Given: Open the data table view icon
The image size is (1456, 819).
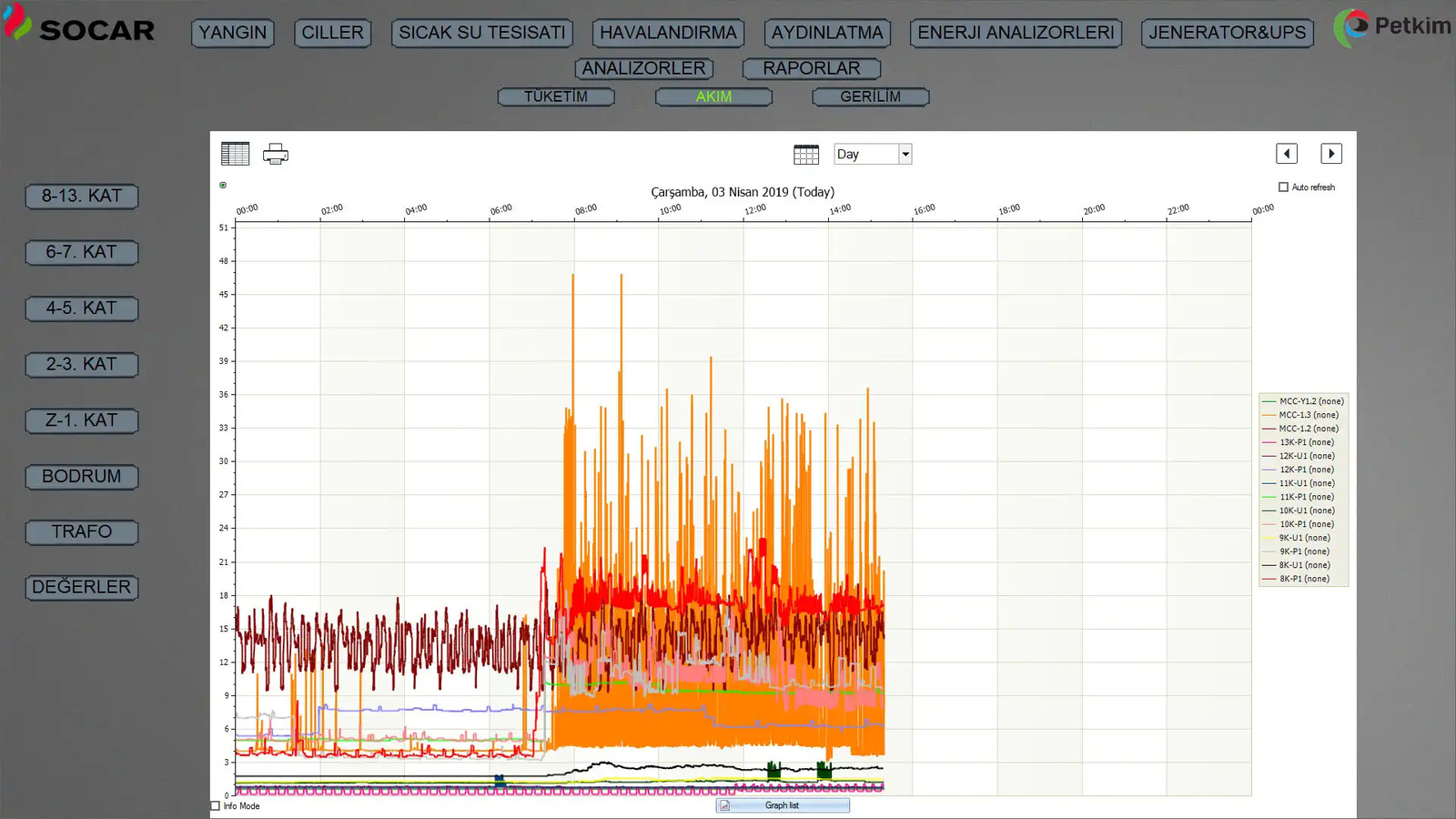Looking at the screenshot, I should [x=235, y=154].
